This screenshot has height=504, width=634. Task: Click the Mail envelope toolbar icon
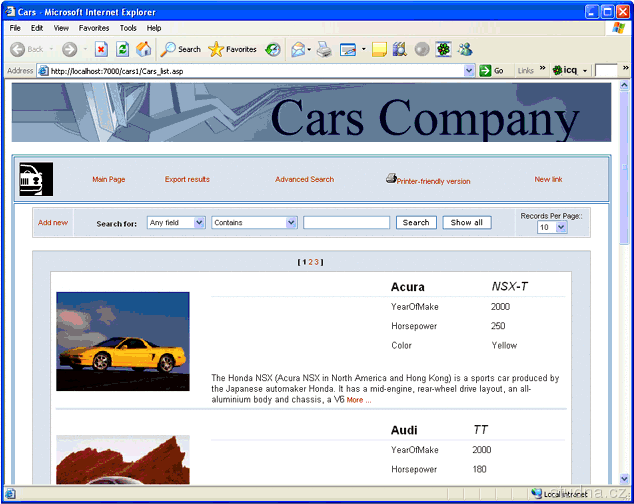(298, 49)
